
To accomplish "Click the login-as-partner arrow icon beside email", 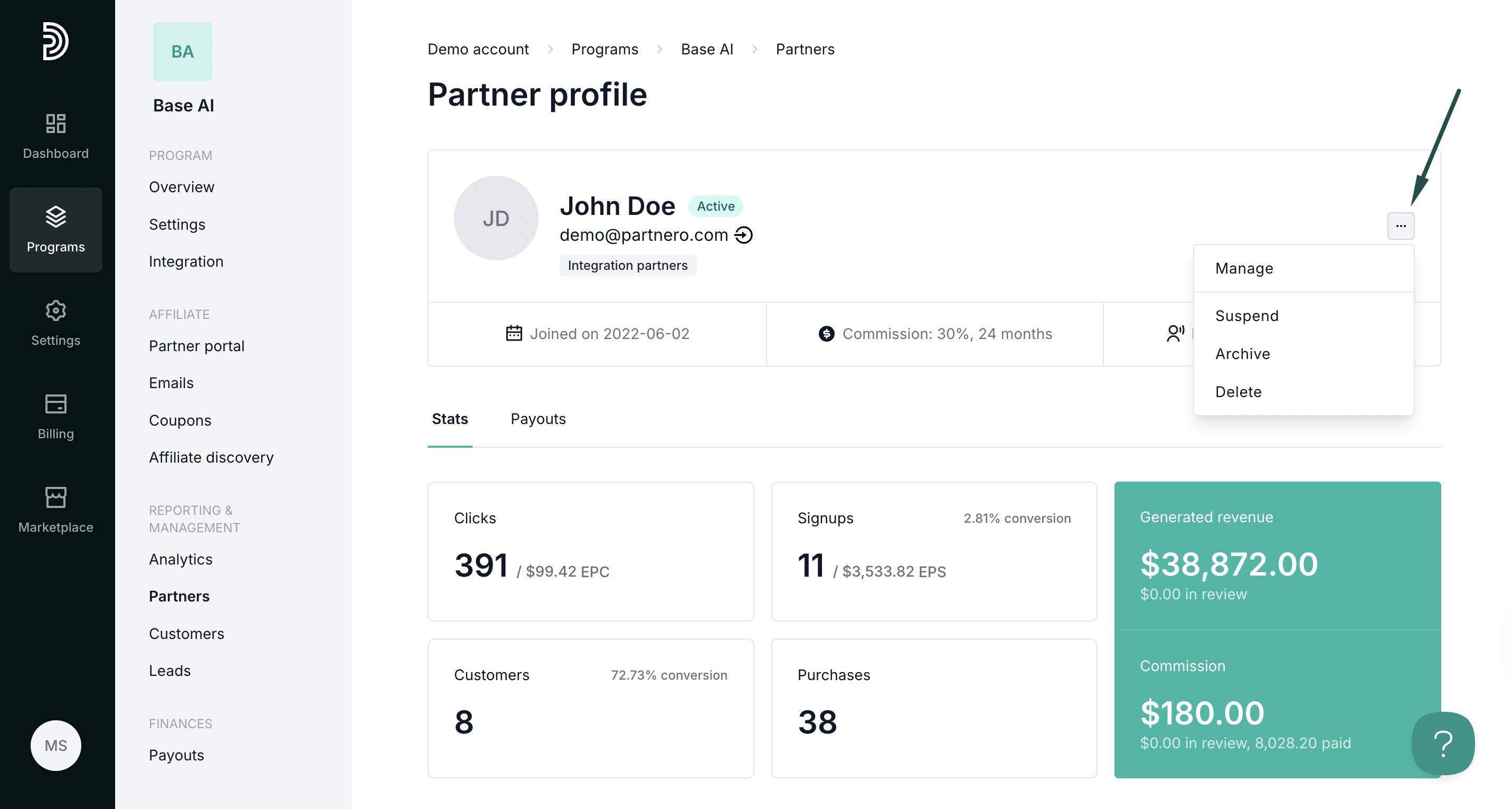I will pos(743,236).
